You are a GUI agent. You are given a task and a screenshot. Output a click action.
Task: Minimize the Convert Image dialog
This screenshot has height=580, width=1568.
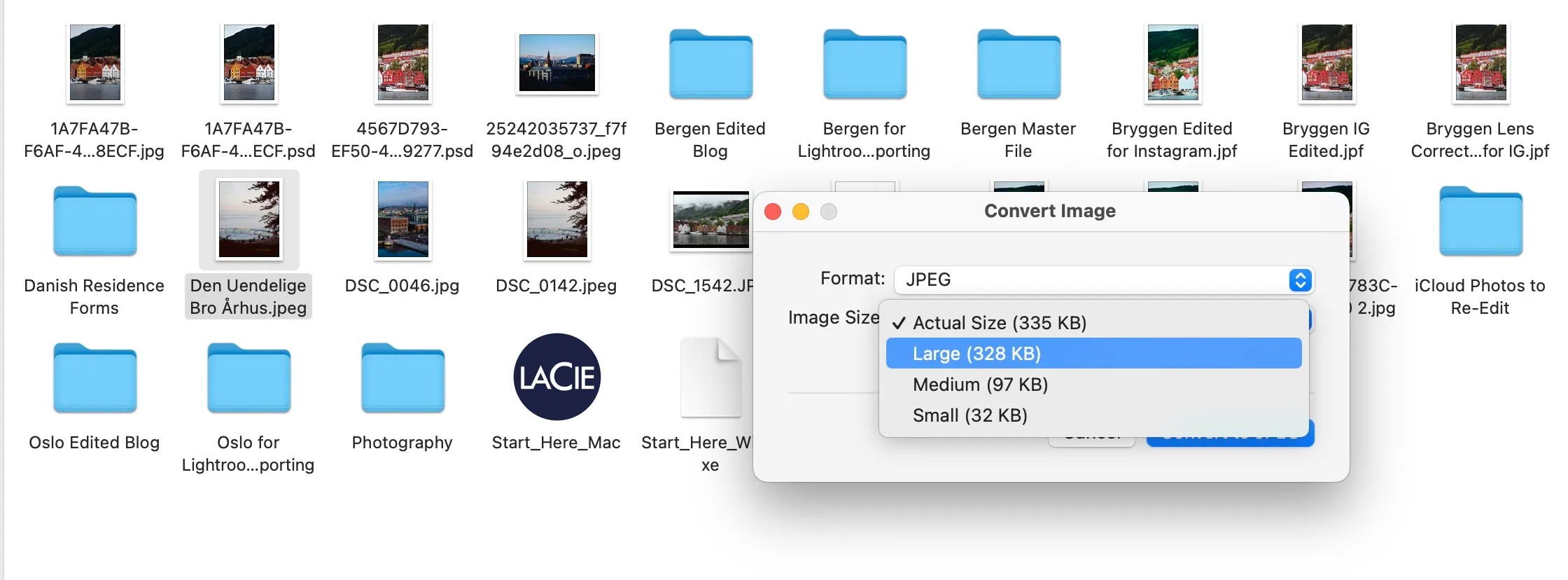pyautogui.click(x=801, y=212)
